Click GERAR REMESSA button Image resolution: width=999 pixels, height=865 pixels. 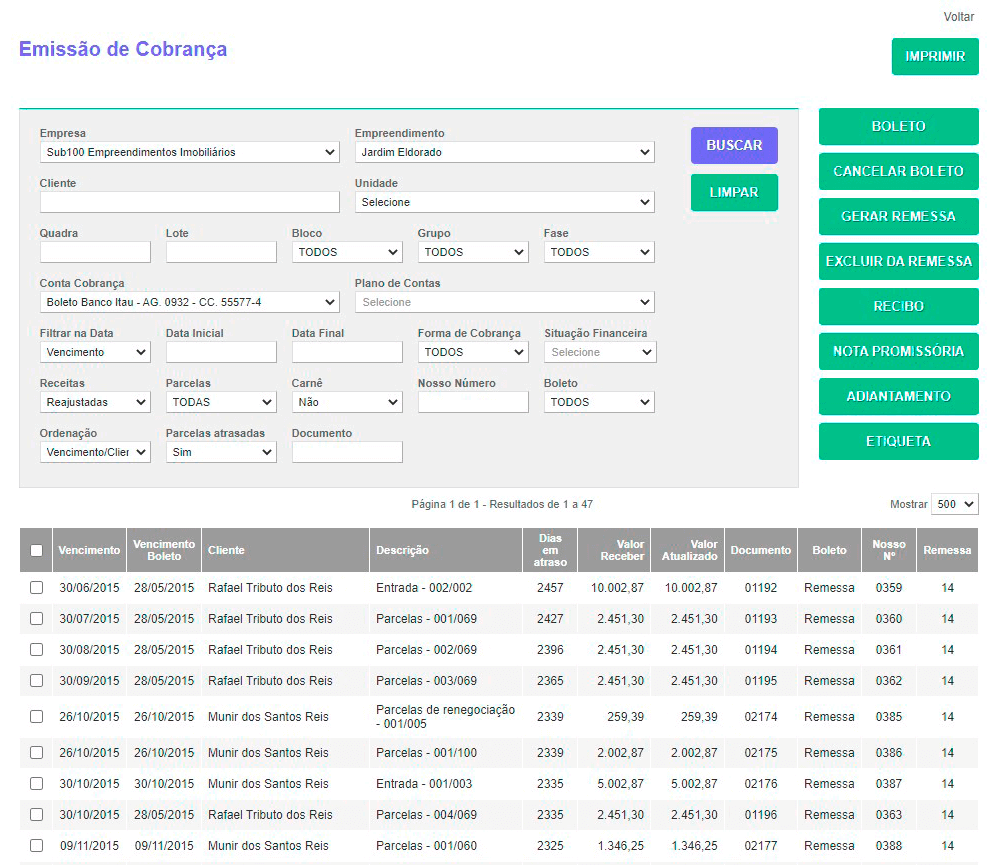[x=898, y=217]
